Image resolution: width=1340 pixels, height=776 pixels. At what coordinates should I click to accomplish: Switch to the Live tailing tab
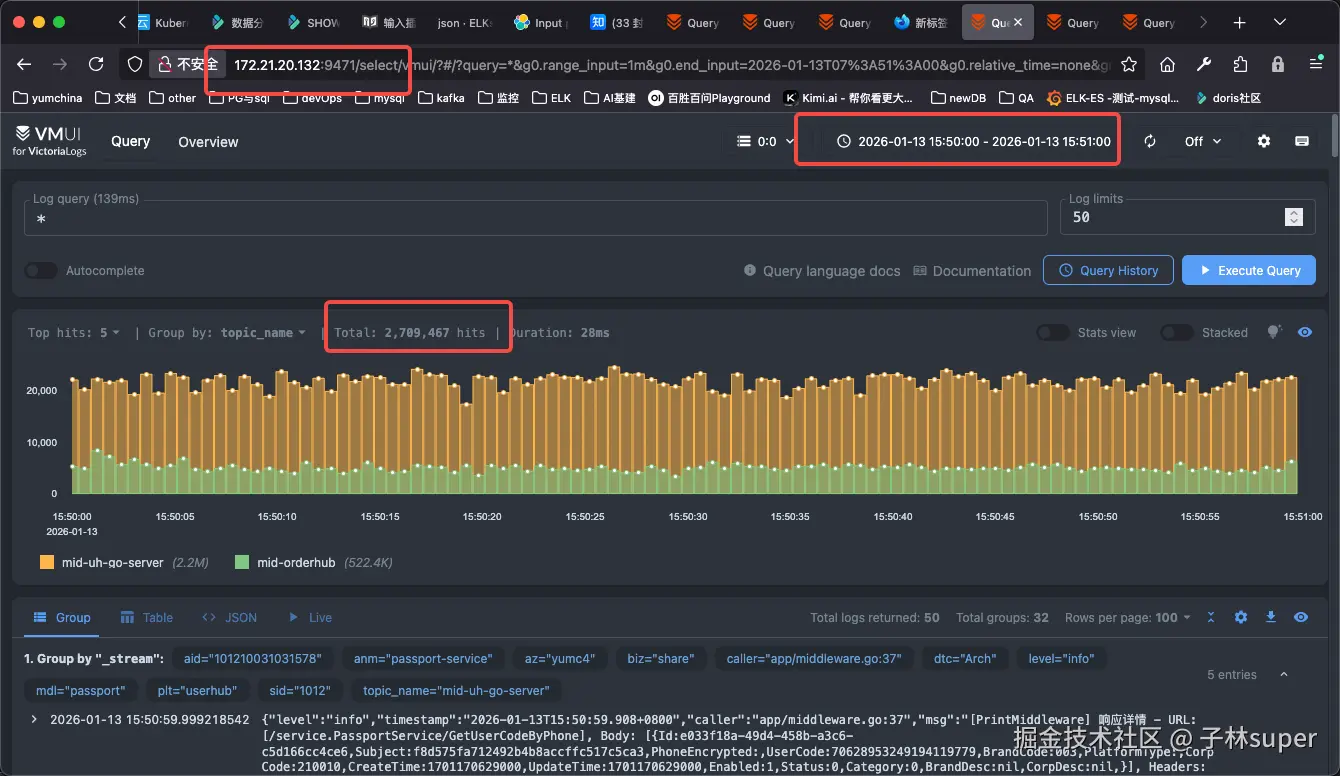pyautogui.click(x=309, y=617)
